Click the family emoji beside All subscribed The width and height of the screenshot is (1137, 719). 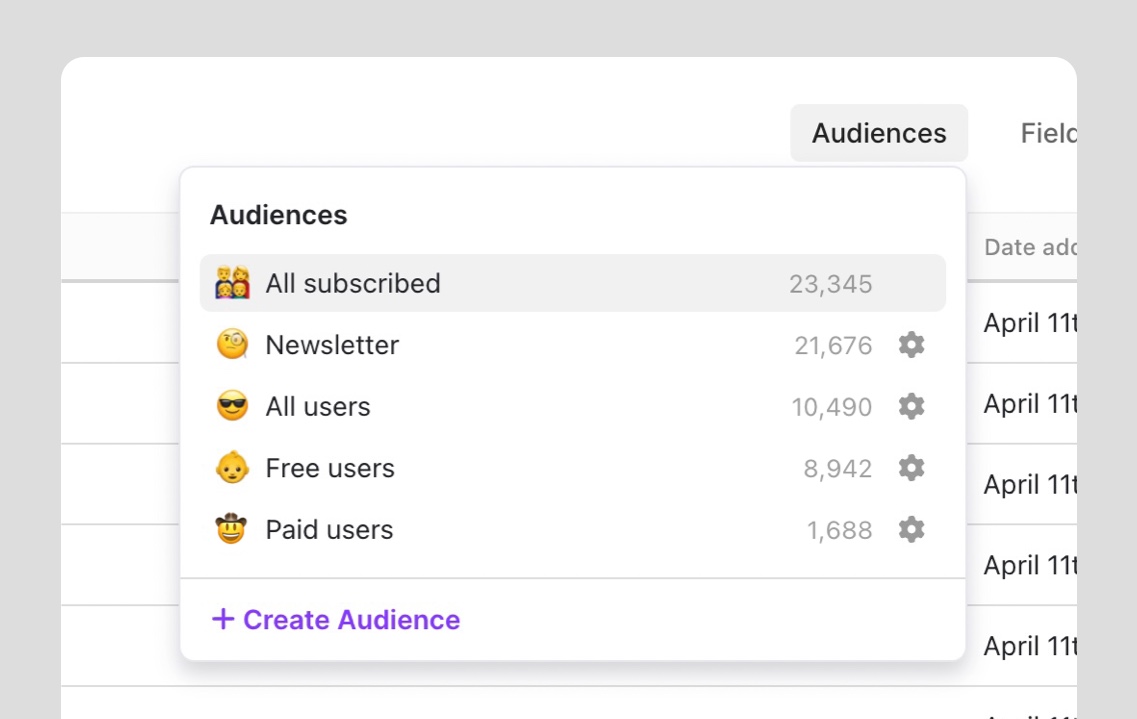click(x=232, y=284)
